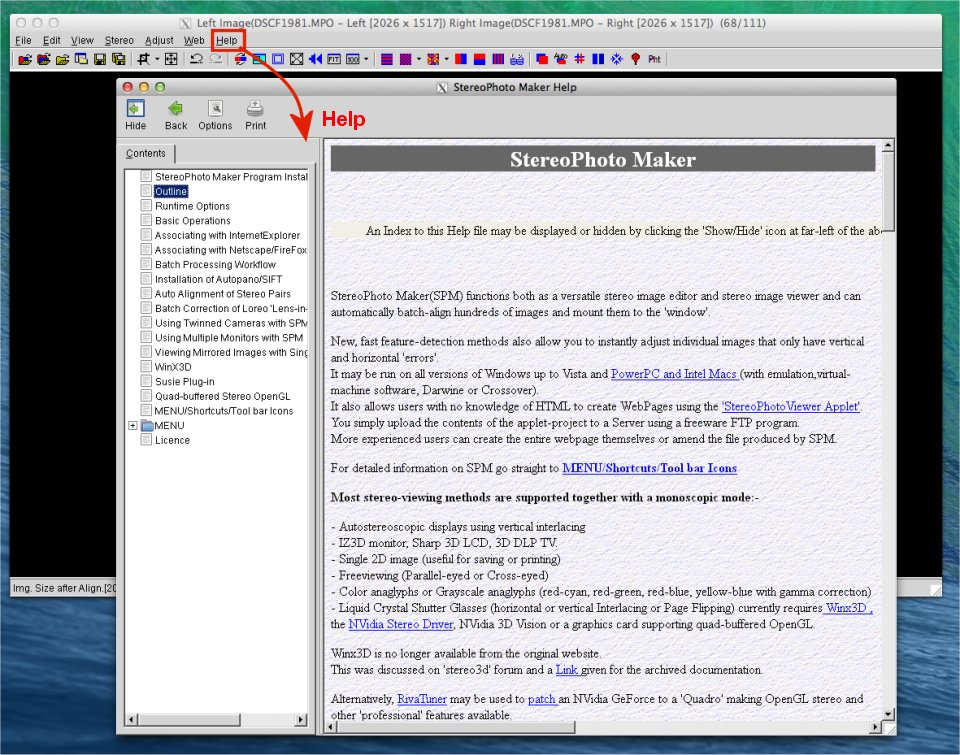
Task: Select 'Auto Alignment of Stereo Pairs' topic
Action: tap(223, 294)
